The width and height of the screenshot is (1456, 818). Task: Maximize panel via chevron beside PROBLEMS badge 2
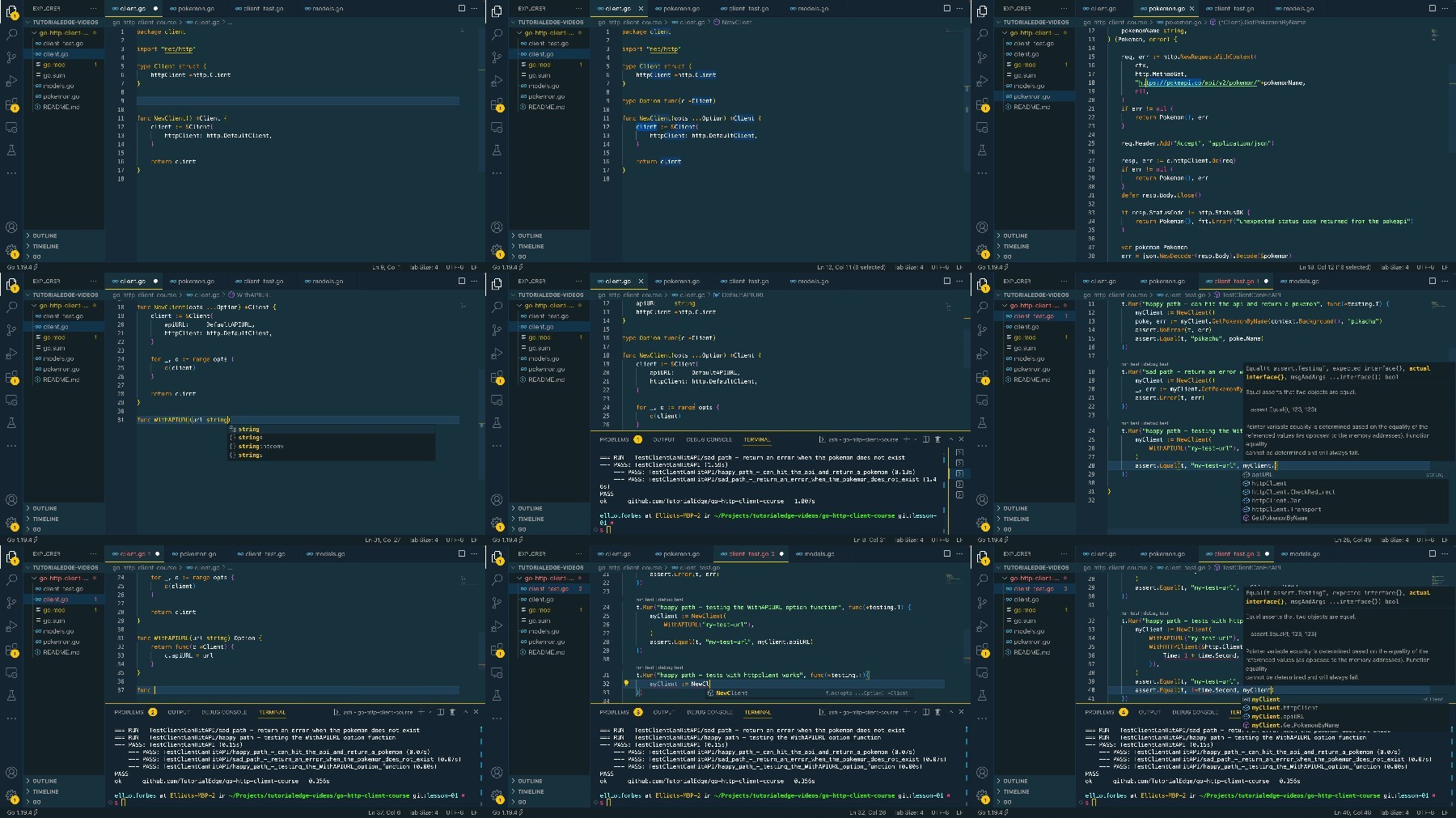pyautogui.click(x=464, y=712)
